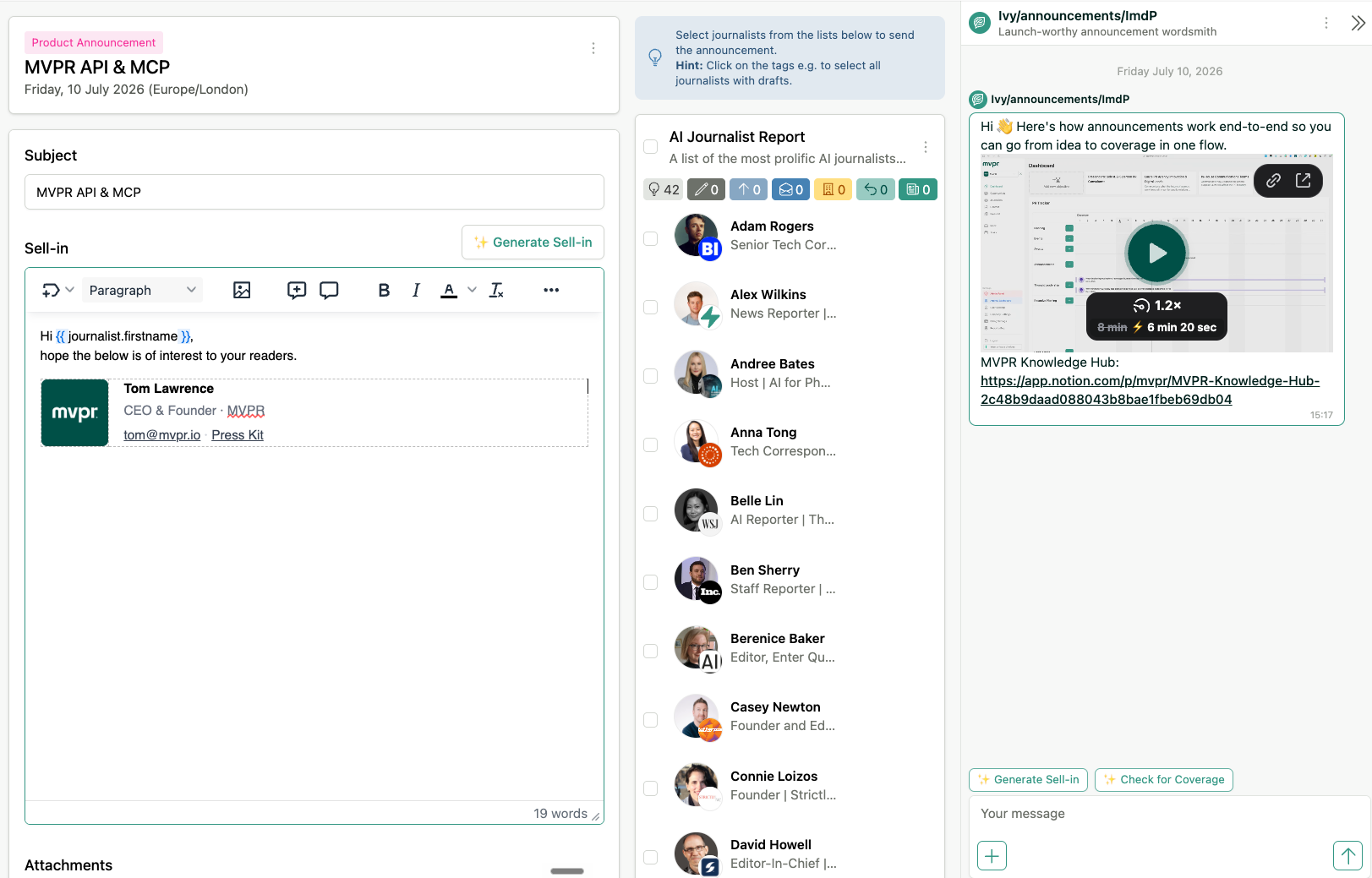The image size is (1372, 878).
Task: Toggle italic formatting
Action: click(x=416, y=290)
